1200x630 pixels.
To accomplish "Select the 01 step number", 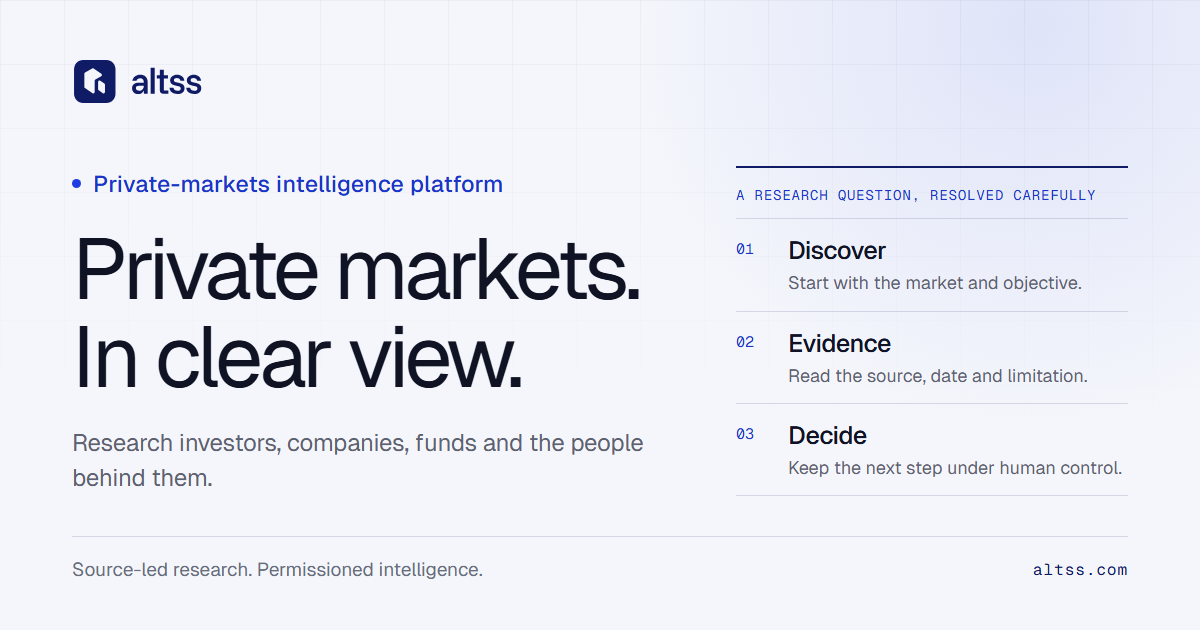I will tap(745, 250).
